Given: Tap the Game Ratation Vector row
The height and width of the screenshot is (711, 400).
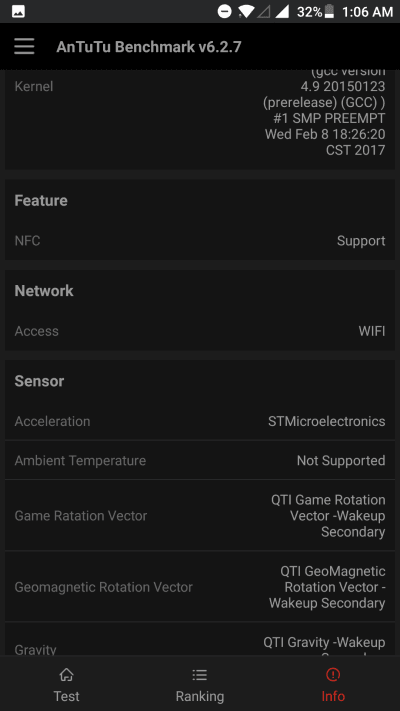Looking at the screenshot, I should 200,516.
